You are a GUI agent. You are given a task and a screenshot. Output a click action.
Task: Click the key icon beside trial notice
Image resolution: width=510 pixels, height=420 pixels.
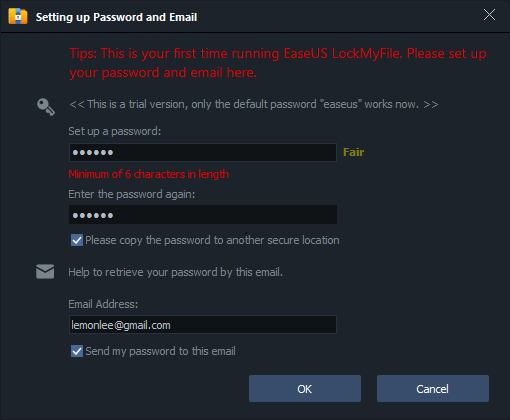point(46,107)
